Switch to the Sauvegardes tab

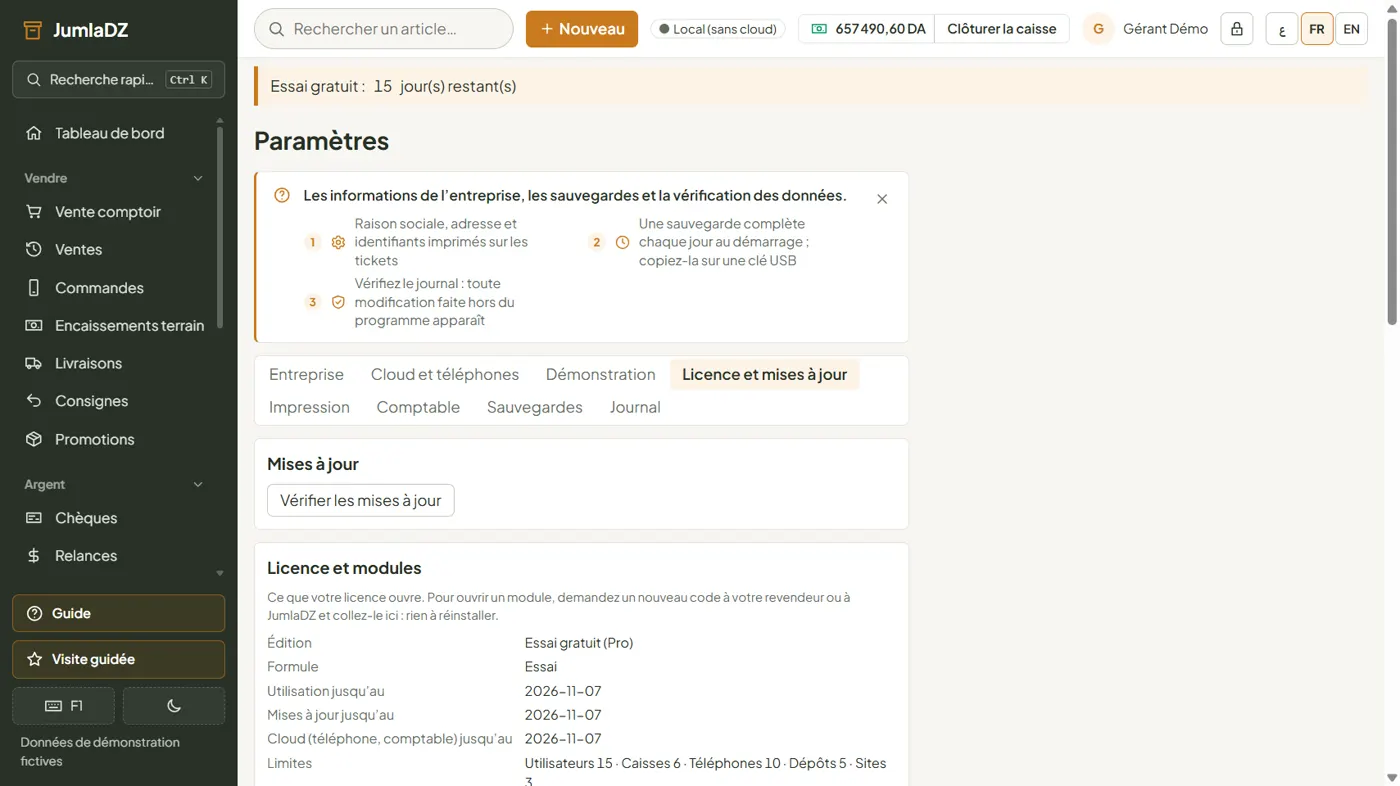(x=535, y=407)
